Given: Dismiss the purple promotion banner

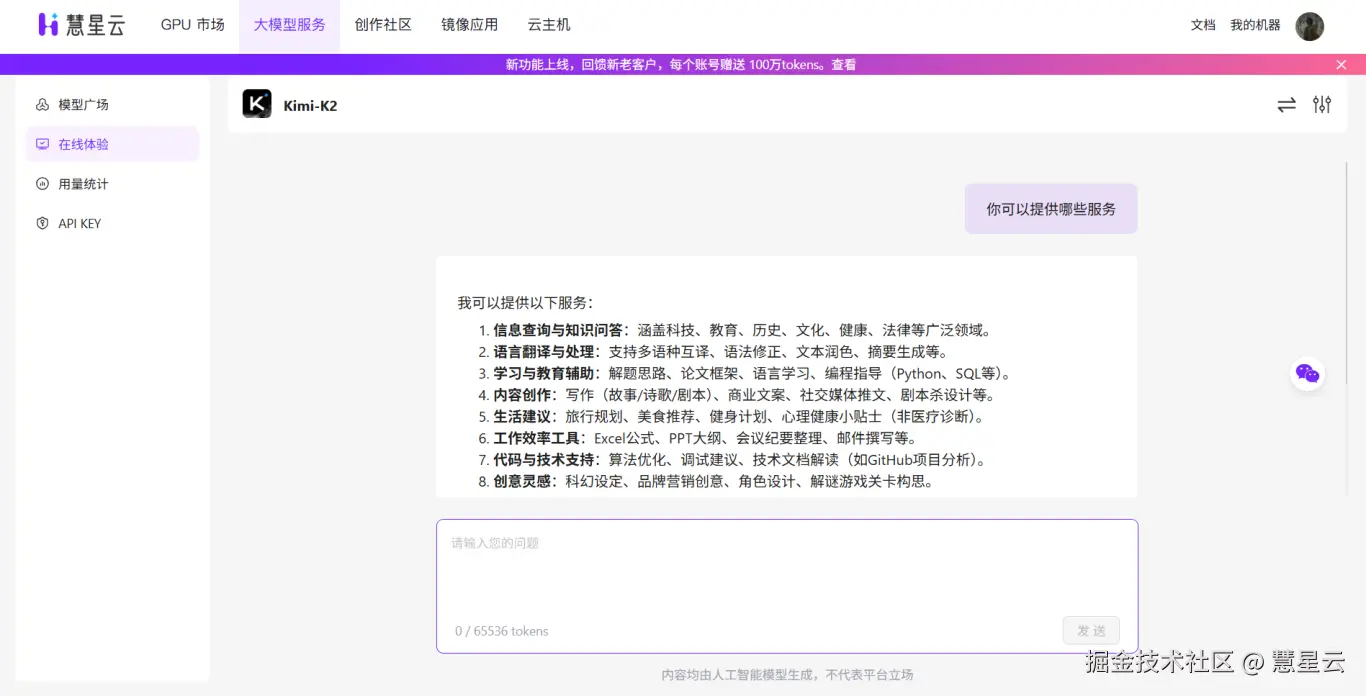Looking at the screenshot, I should 1341,65.
